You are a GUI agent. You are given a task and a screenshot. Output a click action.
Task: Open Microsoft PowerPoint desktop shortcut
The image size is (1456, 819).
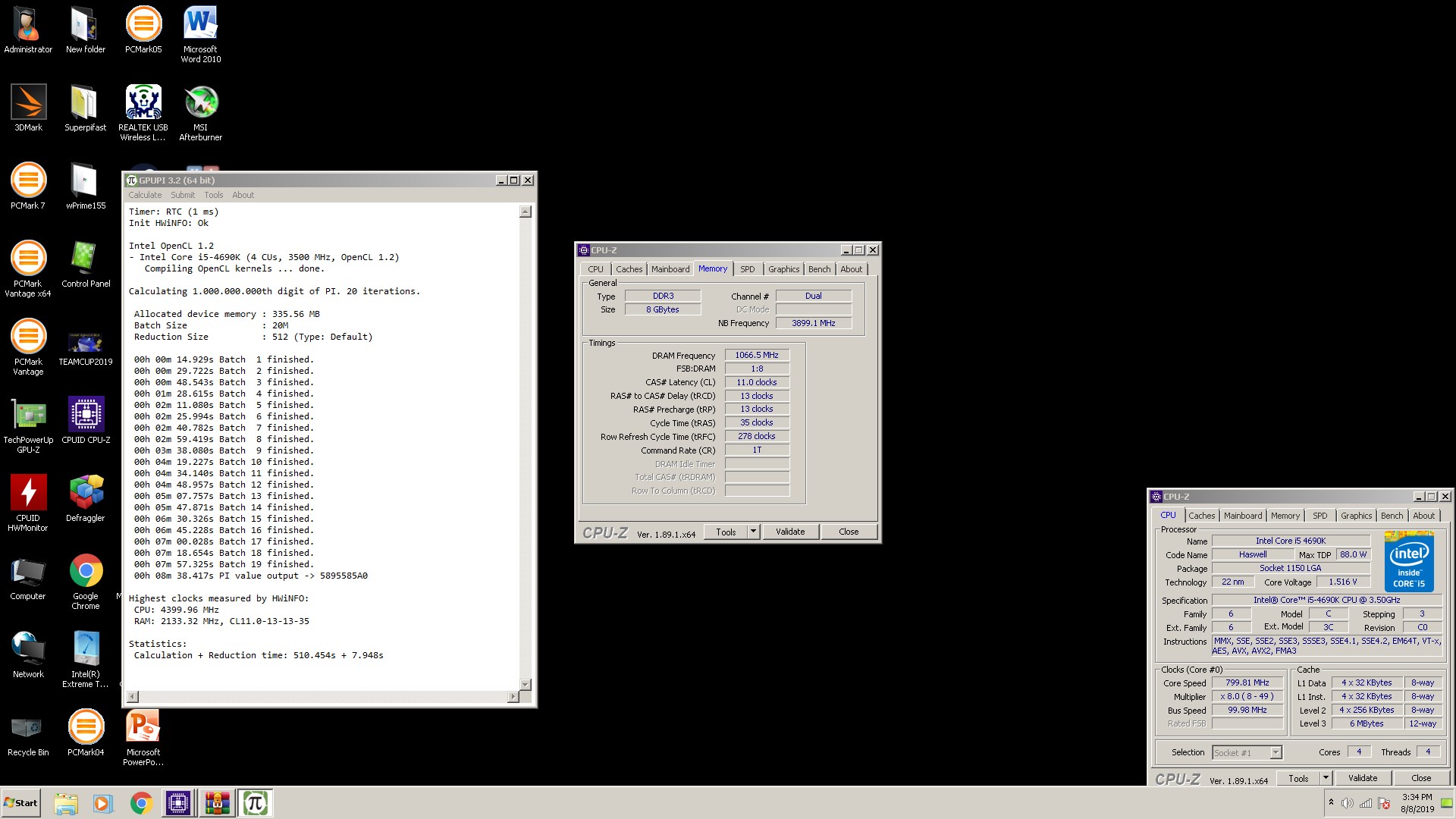point(143,738)
